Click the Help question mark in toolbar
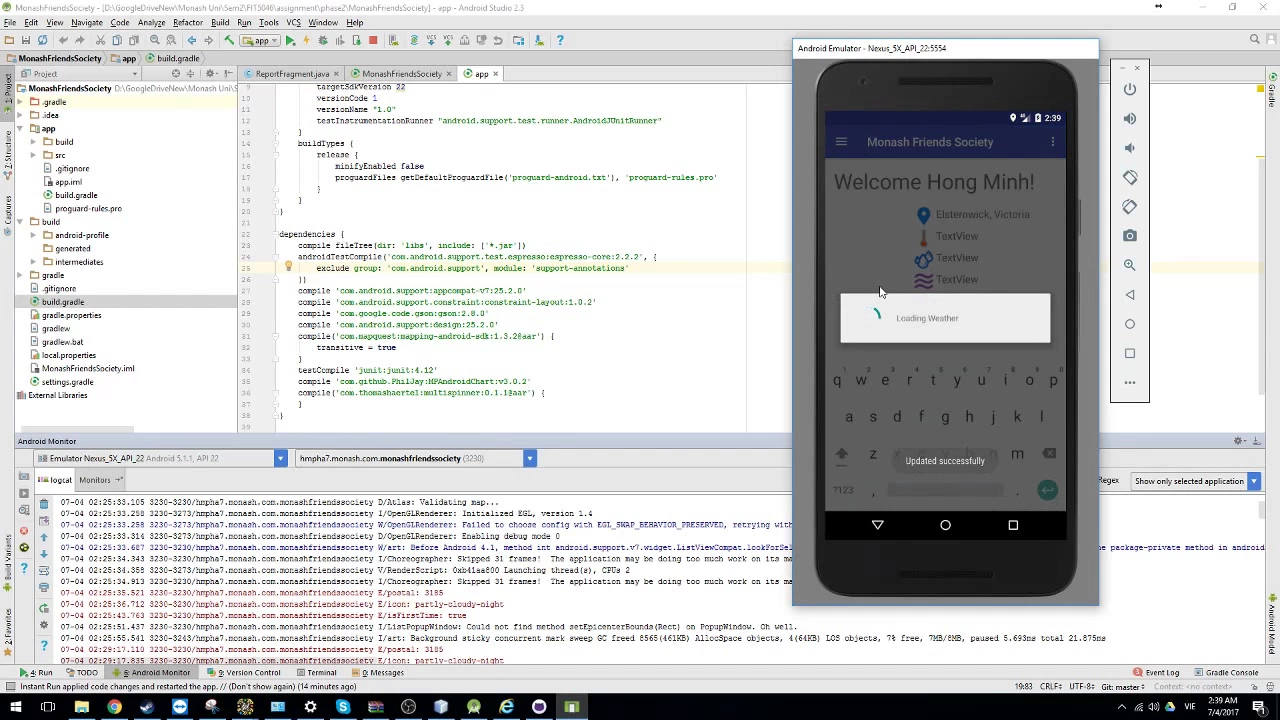1280x720 pixels. pos(560,40)
